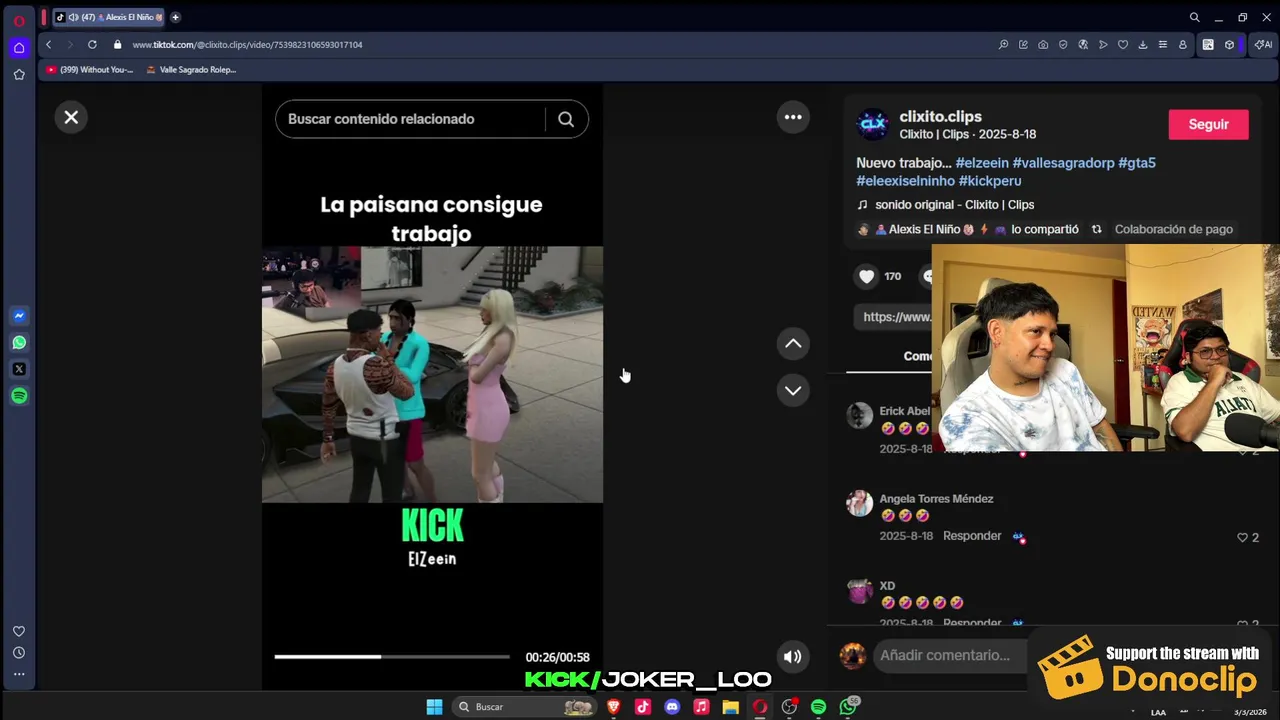1280x720 pixels.
Task: Open WhatsApp in Opera sidebar
Action: (x=19, y=342)
